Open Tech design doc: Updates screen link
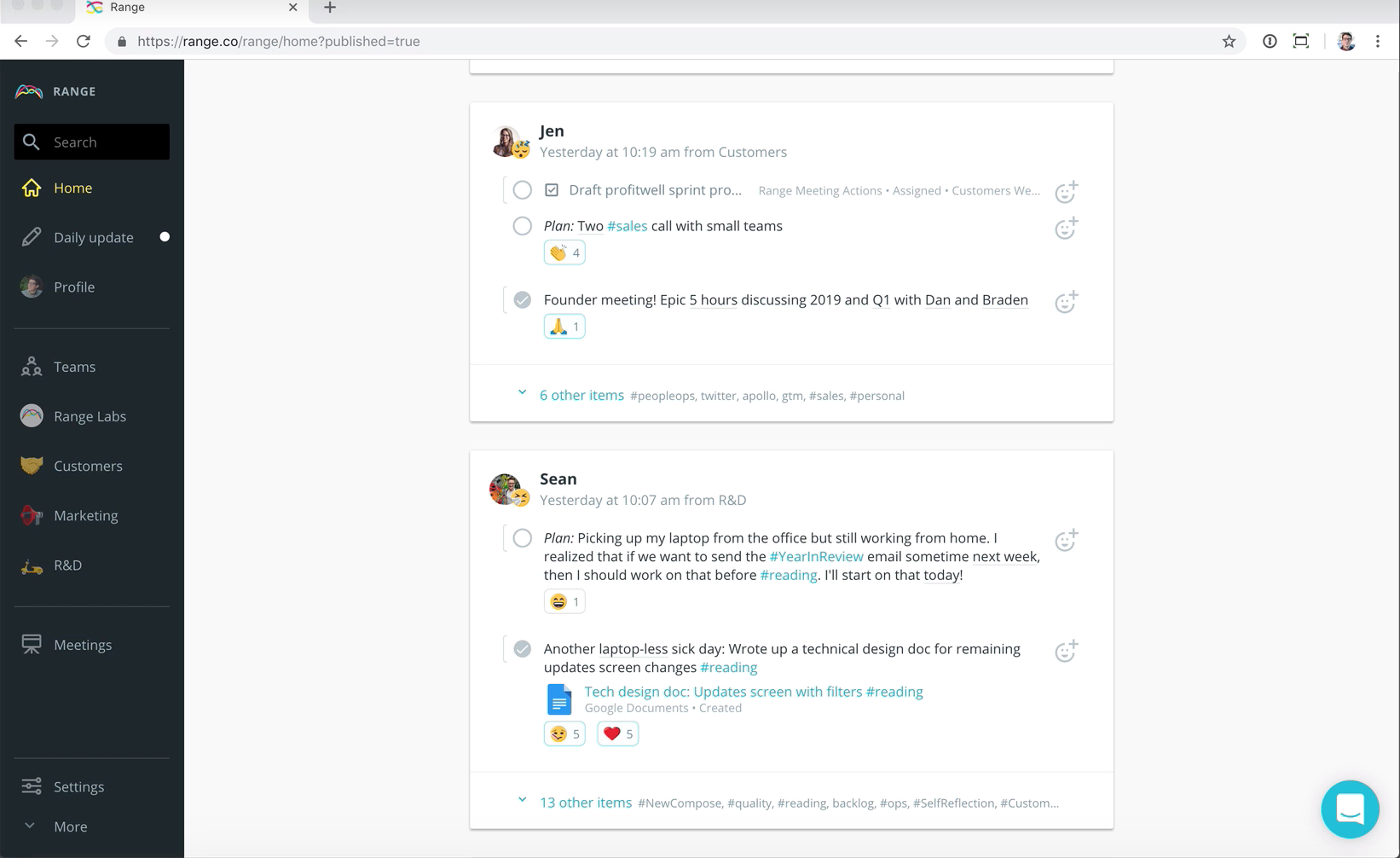Viewport: 1400px width, 858px height. [754, 692]
